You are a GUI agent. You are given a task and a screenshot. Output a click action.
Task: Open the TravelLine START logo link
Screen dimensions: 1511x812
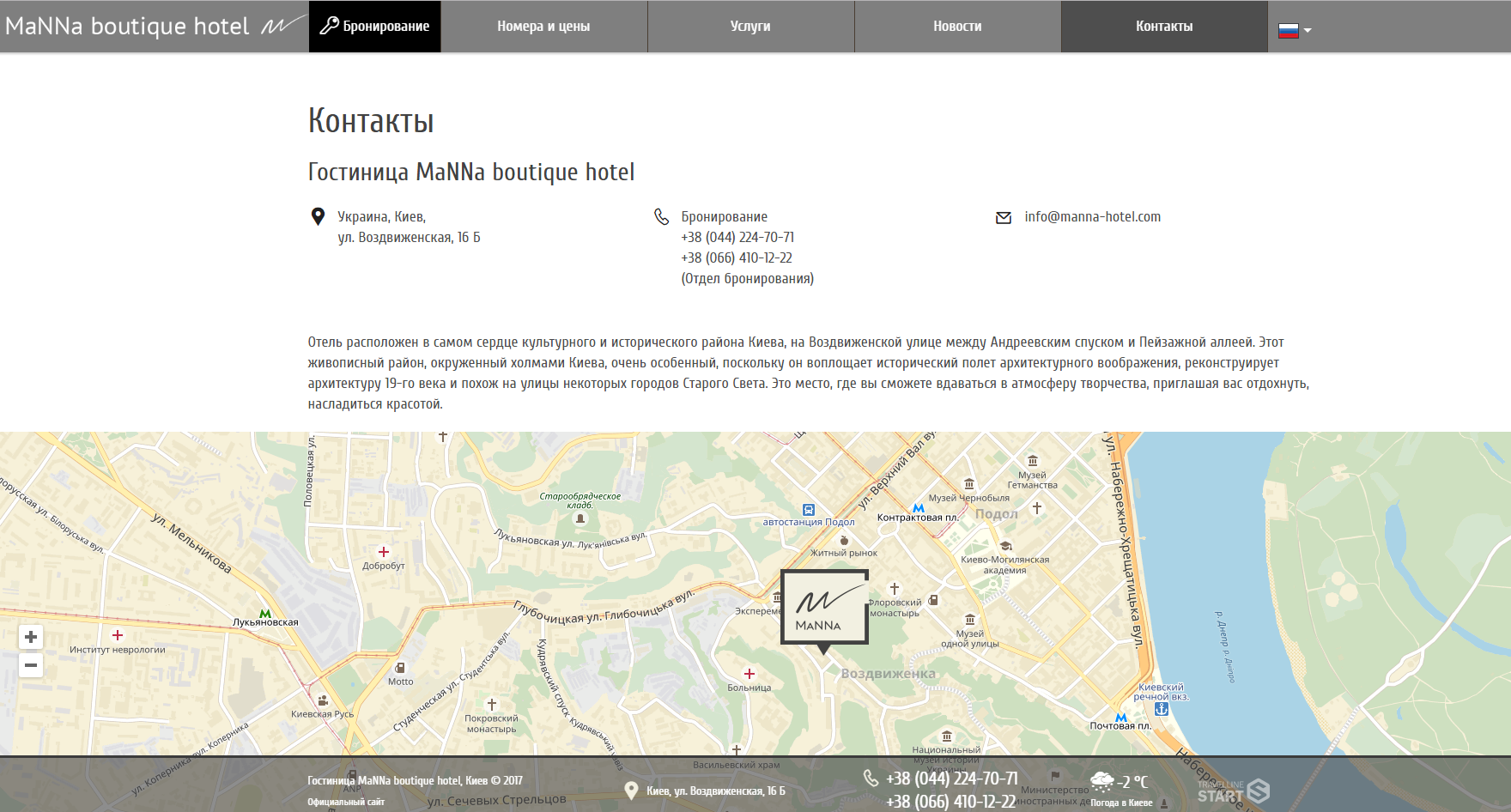pyautogui.click(x=1234, y=791)
